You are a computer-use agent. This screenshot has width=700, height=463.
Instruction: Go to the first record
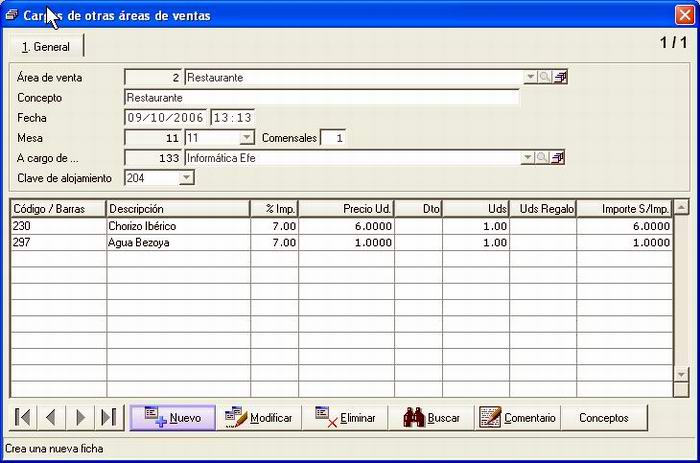pos(23,417)
